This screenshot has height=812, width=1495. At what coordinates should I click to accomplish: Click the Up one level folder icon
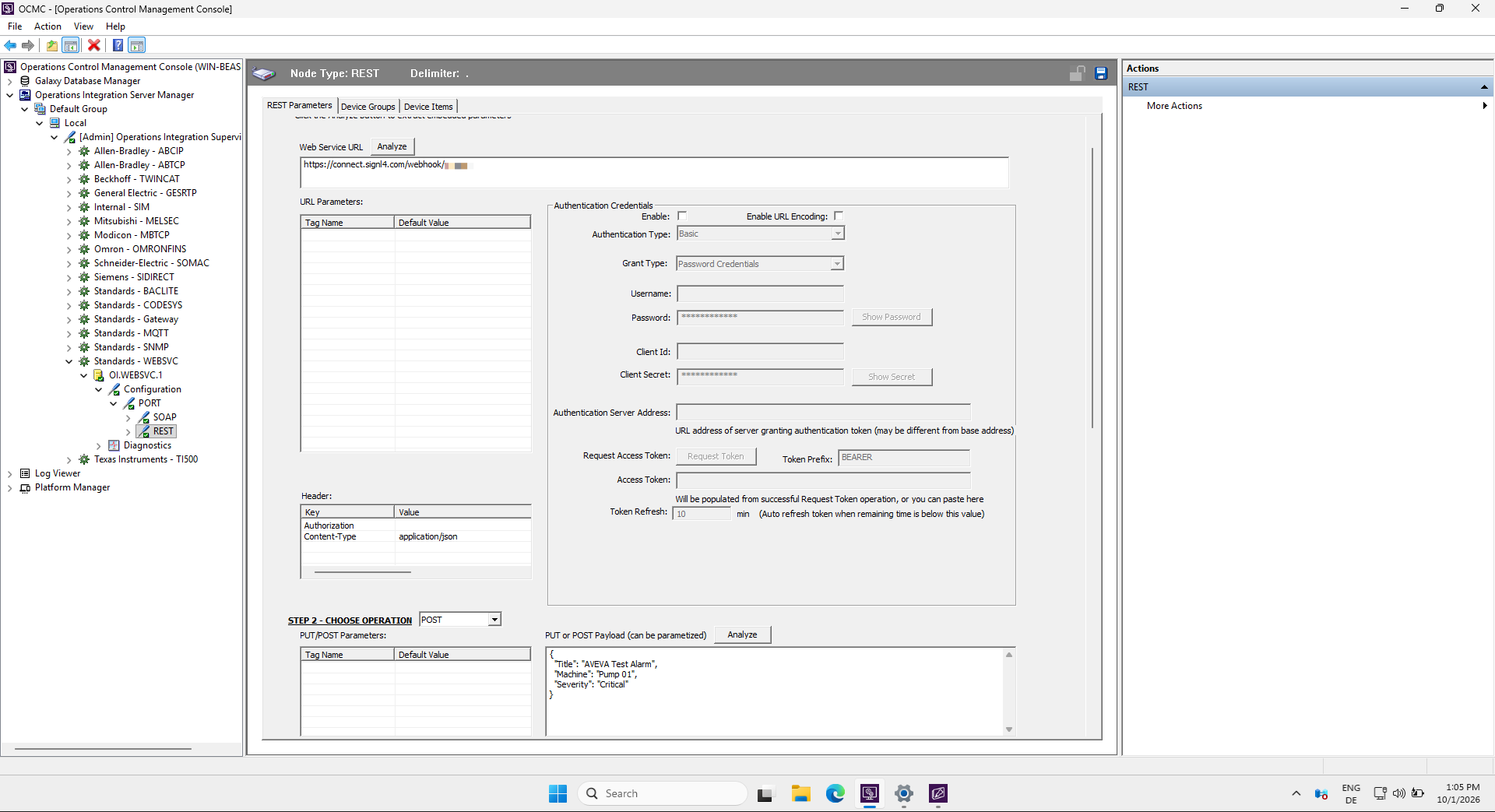[51, 45]
